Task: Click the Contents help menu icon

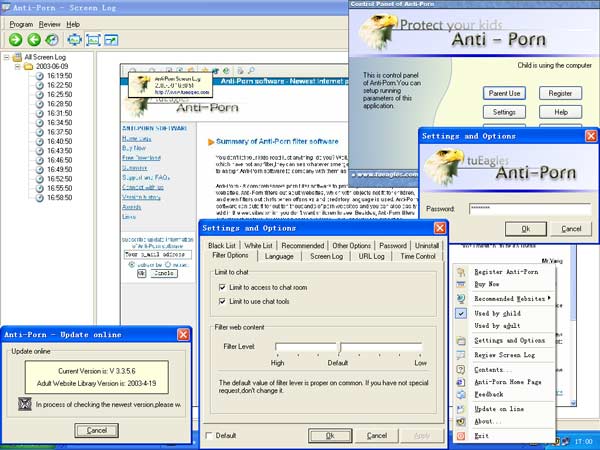Action: 461,370
